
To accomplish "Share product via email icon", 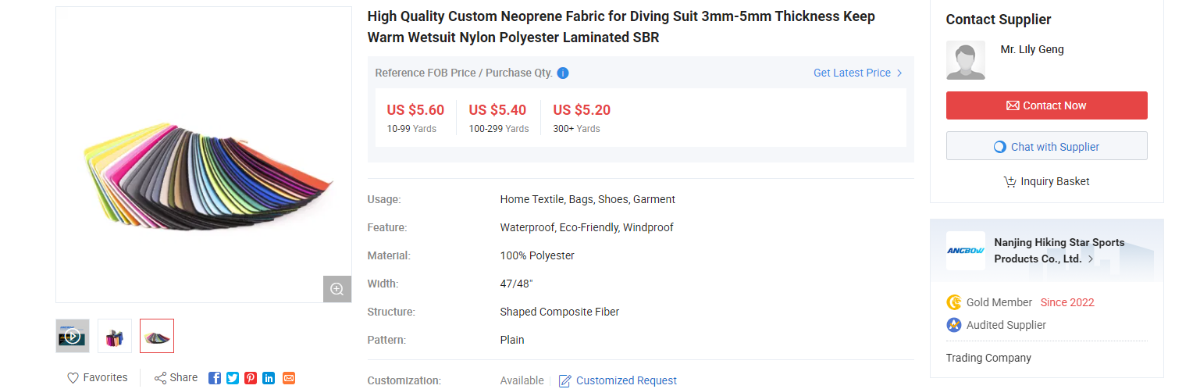I will click(289, 378).
